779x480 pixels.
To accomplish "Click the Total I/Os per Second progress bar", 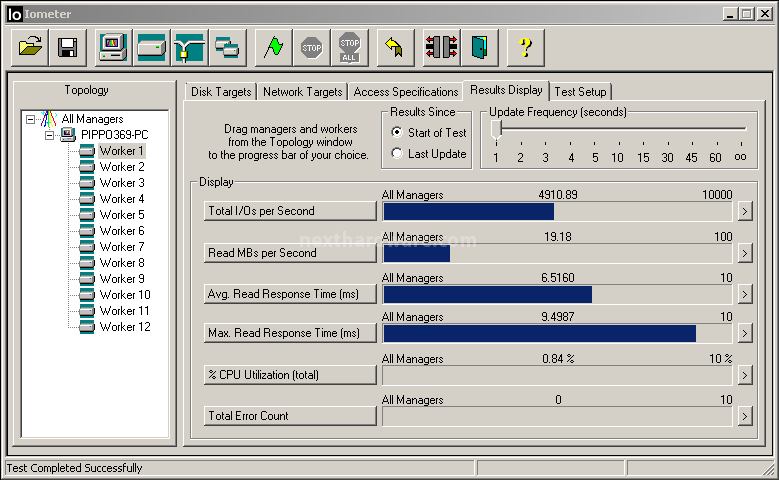I will point(557,212).
